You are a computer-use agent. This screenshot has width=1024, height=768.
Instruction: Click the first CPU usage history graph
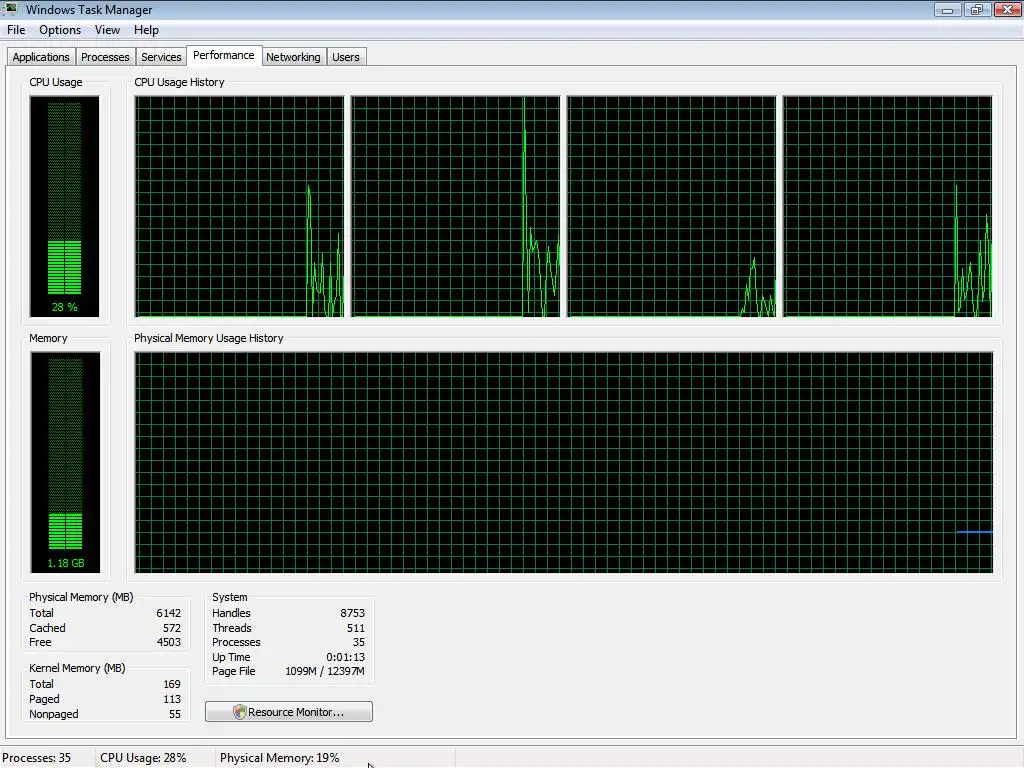tap(239, 206)
